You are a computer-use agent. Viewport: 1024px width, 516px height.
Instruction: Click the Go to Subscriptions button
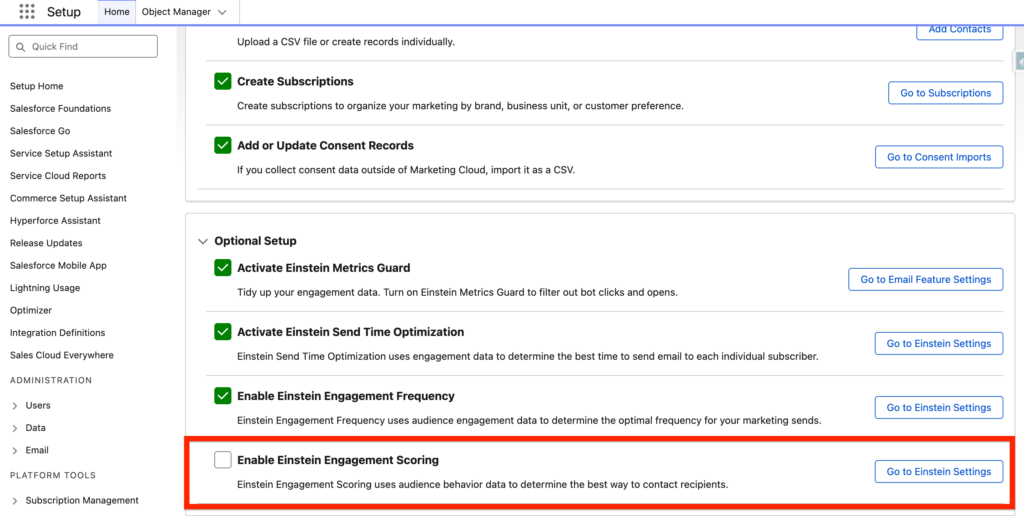[x=945, y=93]
